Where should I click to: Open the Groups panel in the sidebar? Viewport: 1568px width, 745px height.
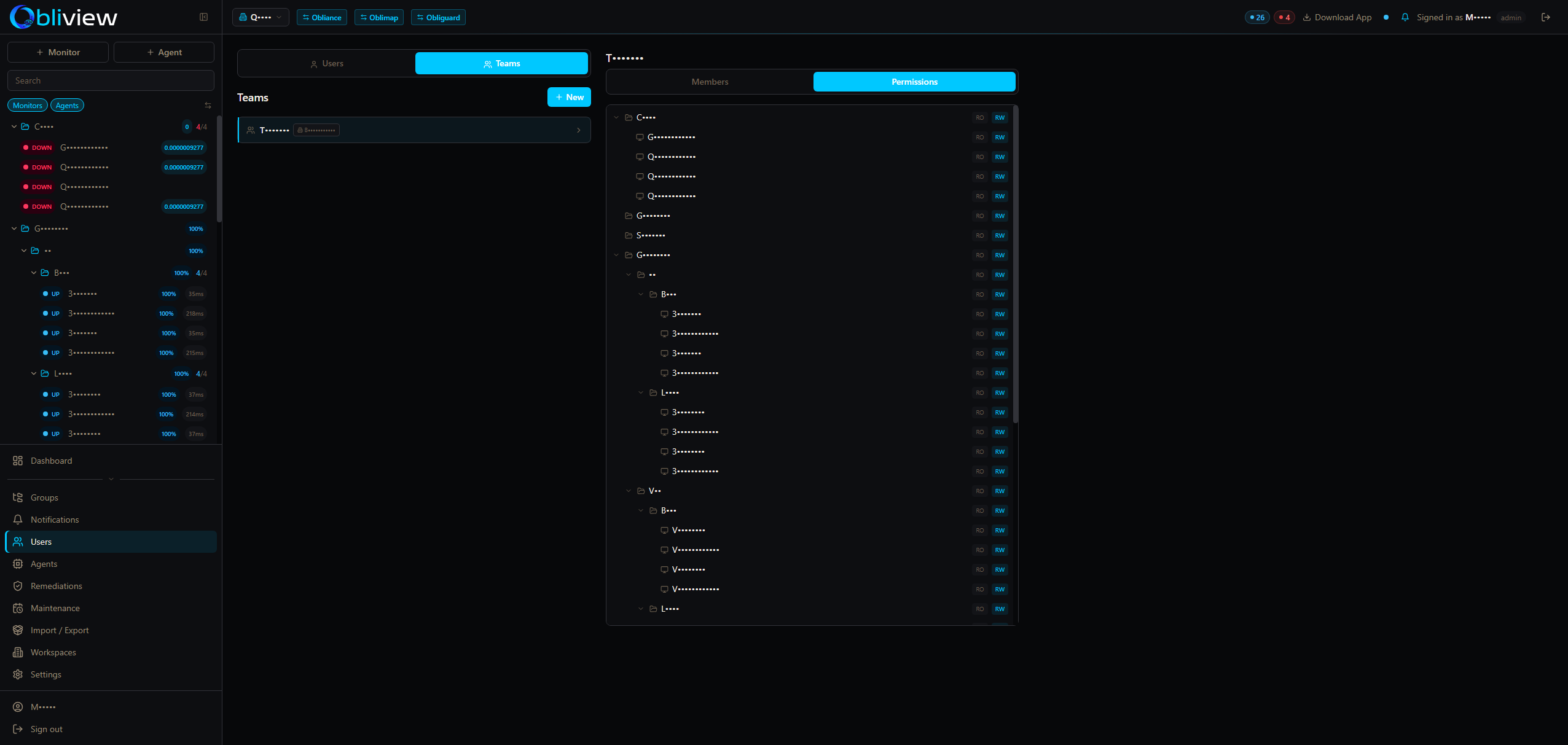coord(44,497)
